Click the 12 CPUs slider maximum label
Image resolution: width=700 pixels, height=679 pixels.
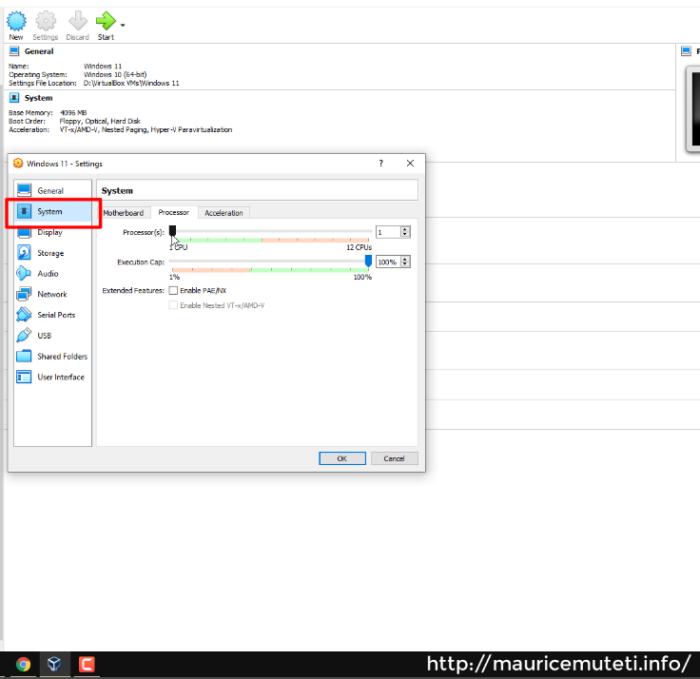(359, 247)
